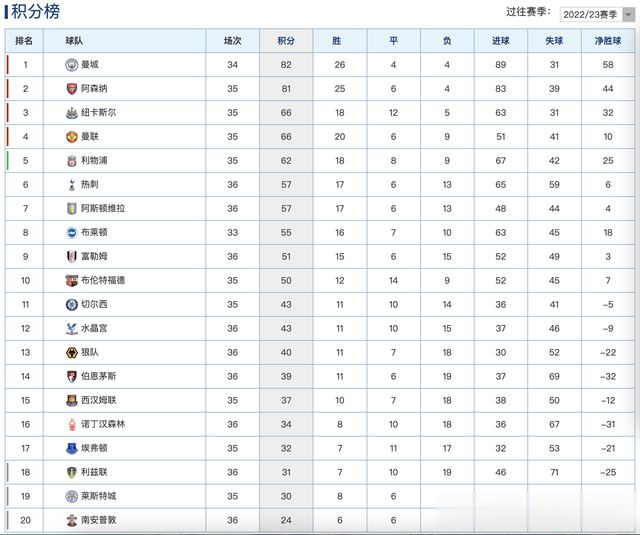Click the 西汉姆联 team name

coord(98,401)
